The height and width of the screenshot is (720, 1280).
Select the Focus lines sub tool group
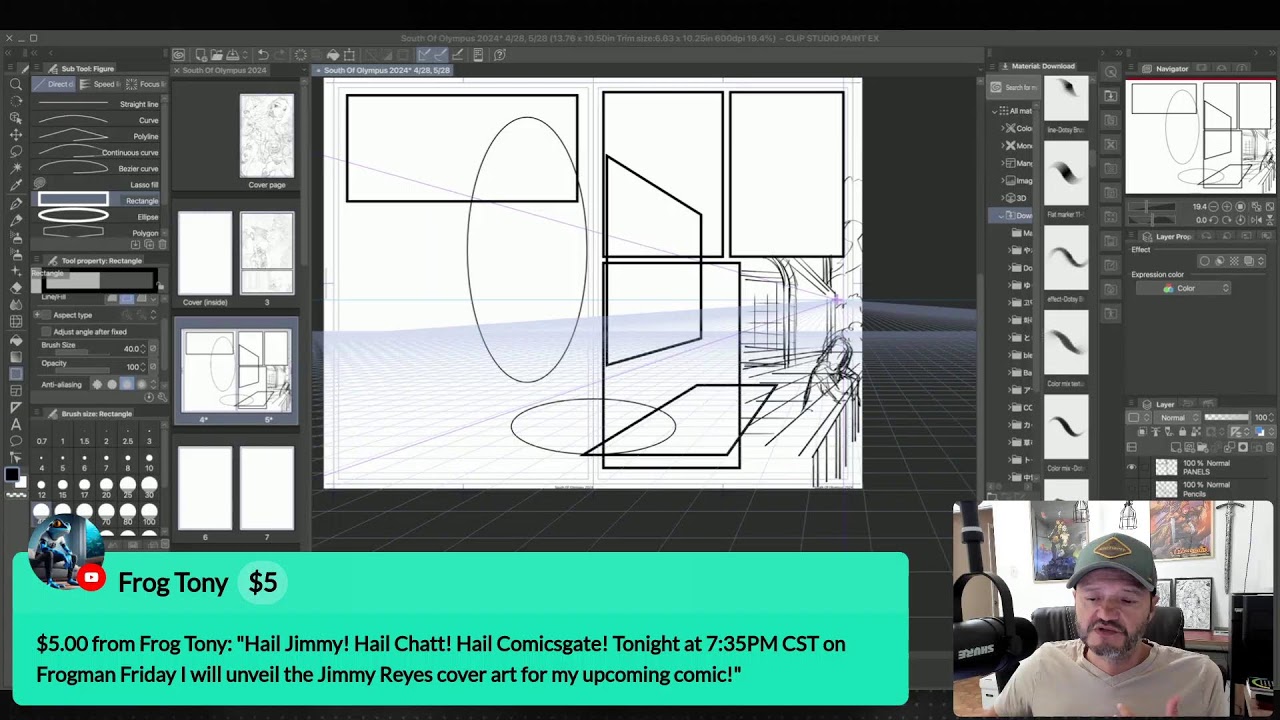[x=145, y=84]
